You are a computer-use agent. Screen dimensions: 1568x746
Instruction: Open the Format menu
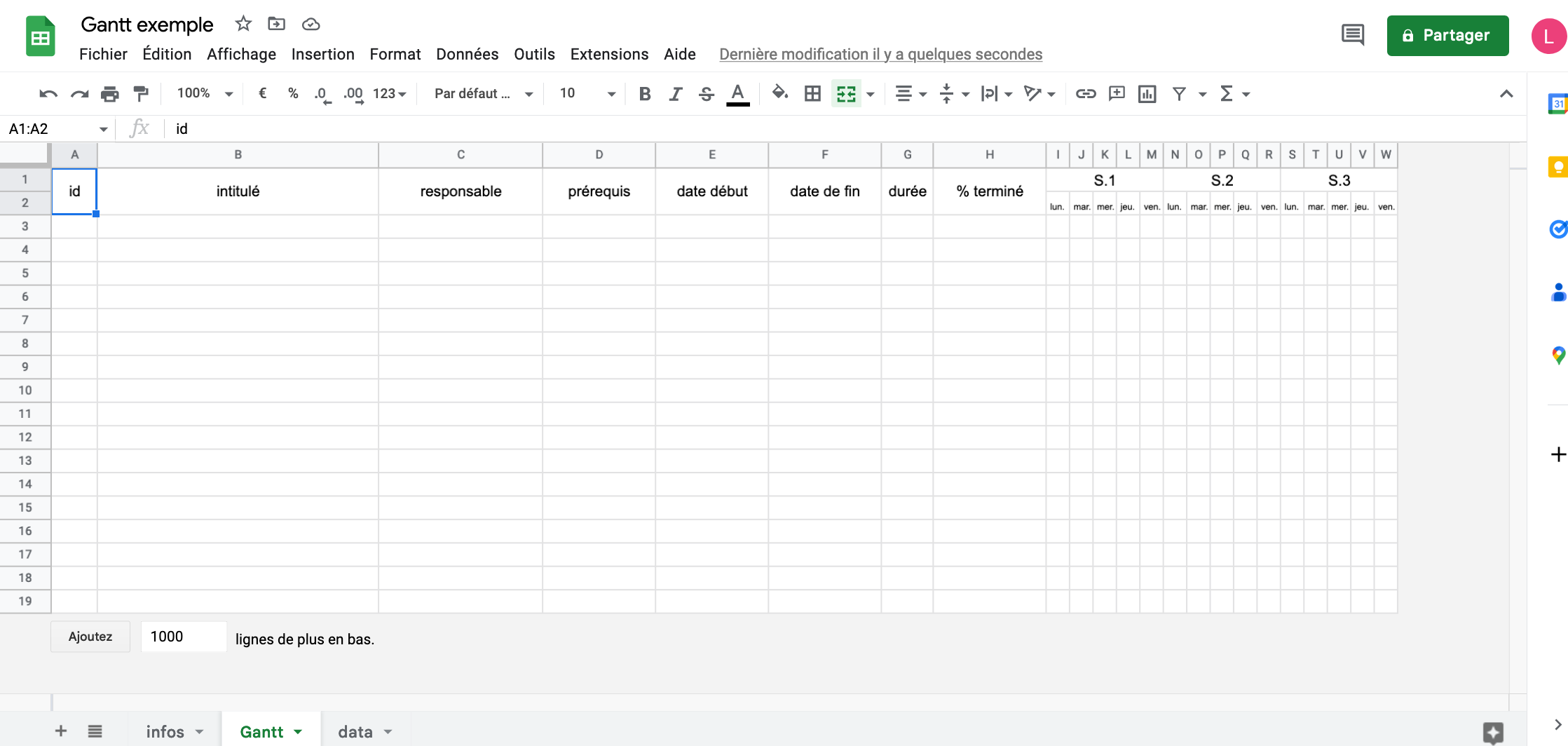click(x=395, y=54)
